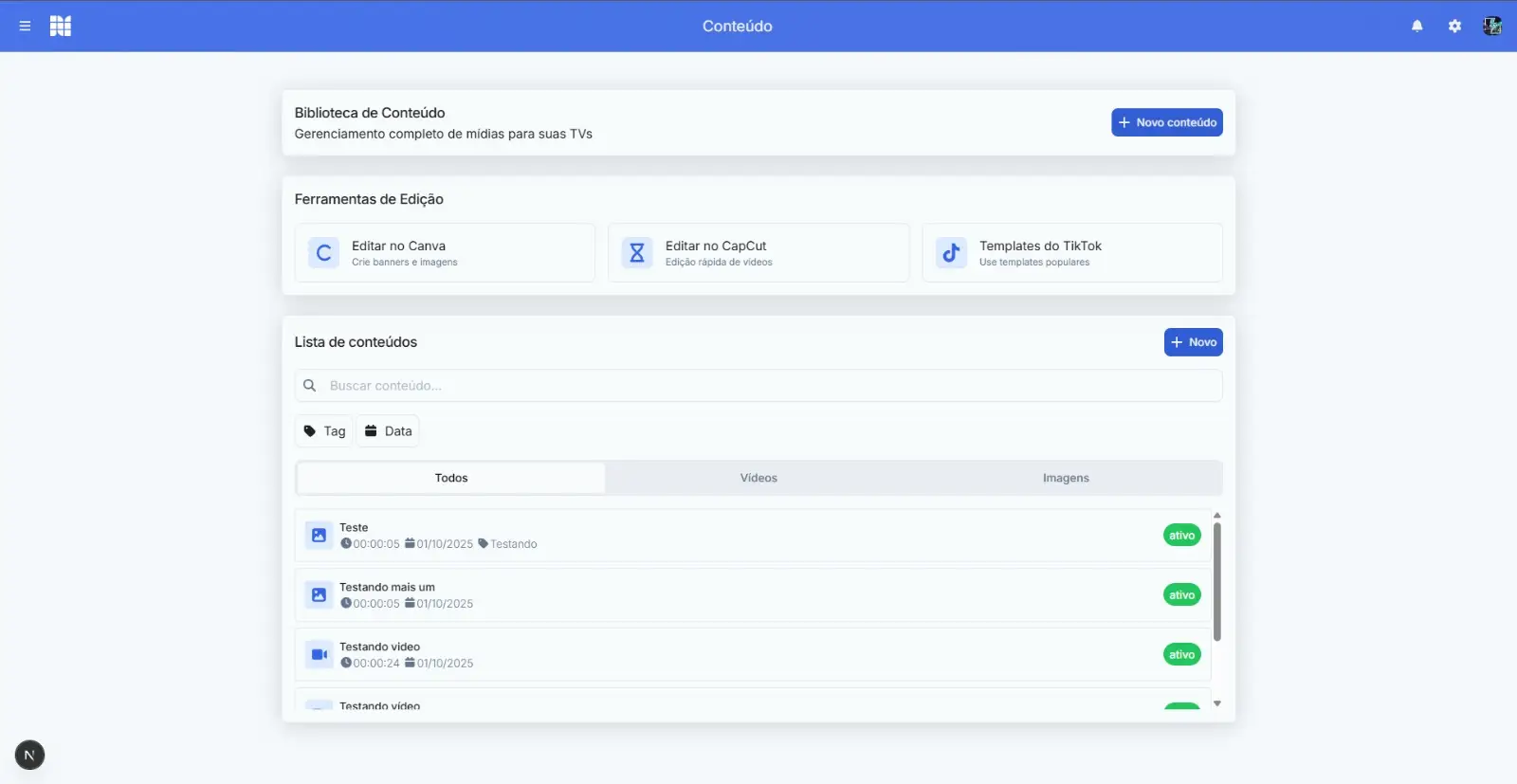Screen dimensions: 1517x784
Task: Click the app grid logo icon
Action: [61, 27]
